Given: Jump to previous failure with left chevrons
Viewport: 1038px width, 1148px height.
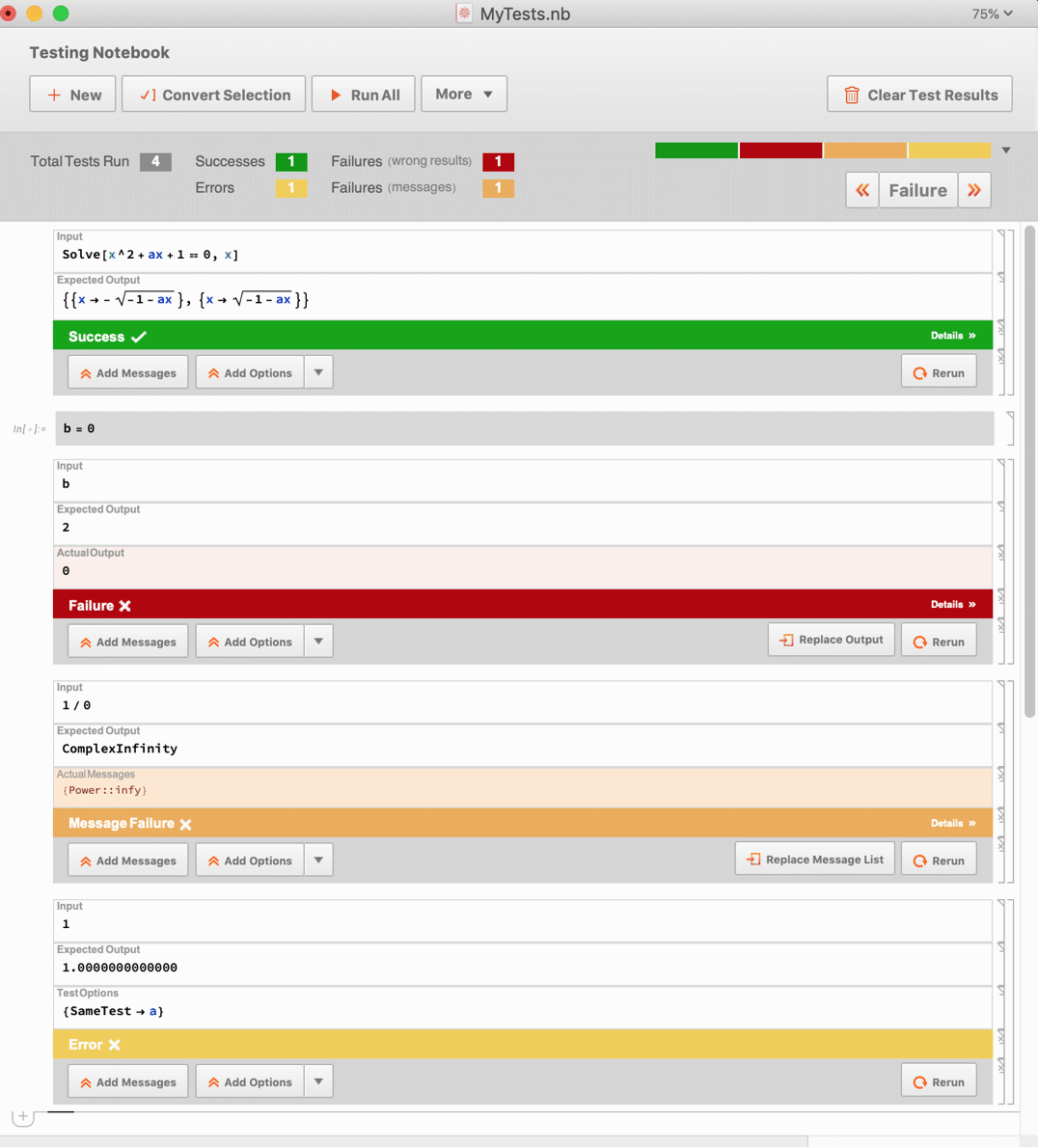Looking at the screenshot, I should pyautogui.click(x=862, y=190).
